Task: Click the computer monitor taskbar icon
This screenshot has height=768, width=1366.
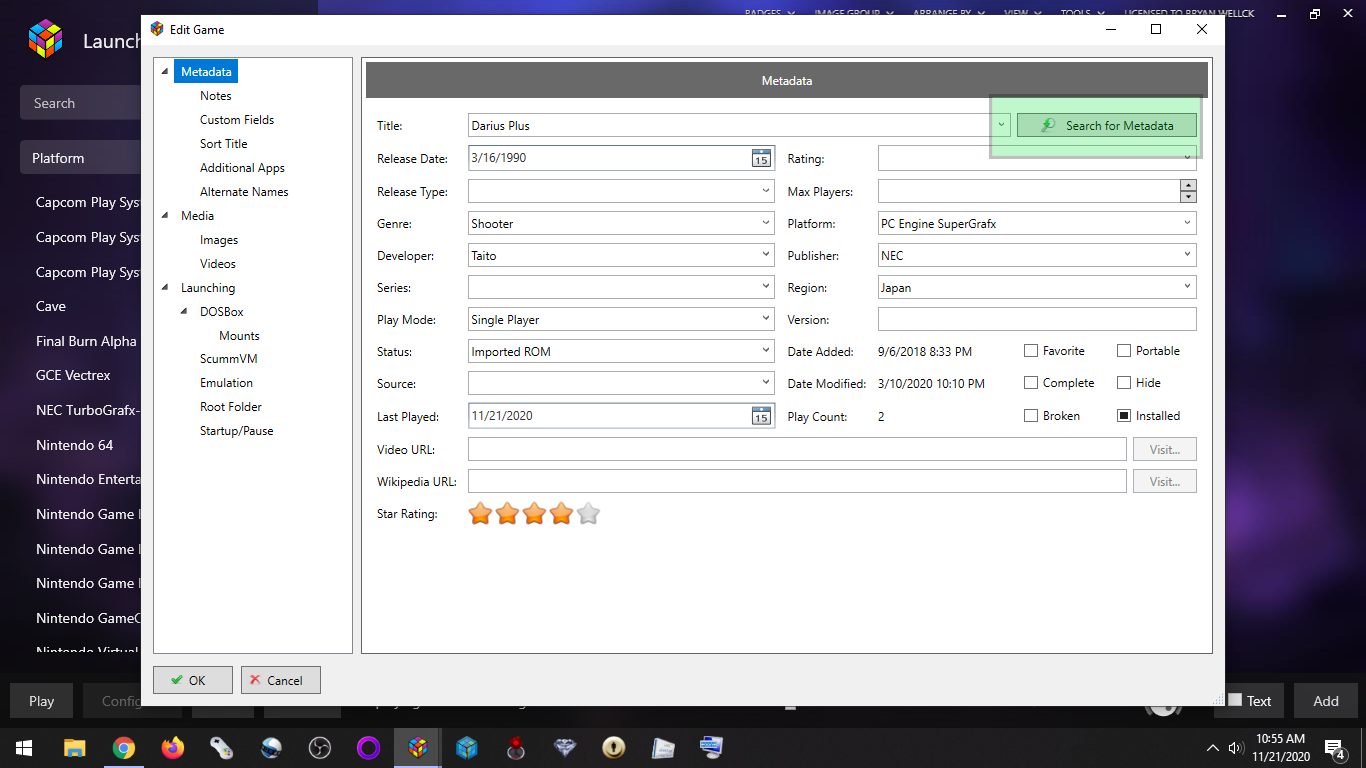Action: (712, 747)
